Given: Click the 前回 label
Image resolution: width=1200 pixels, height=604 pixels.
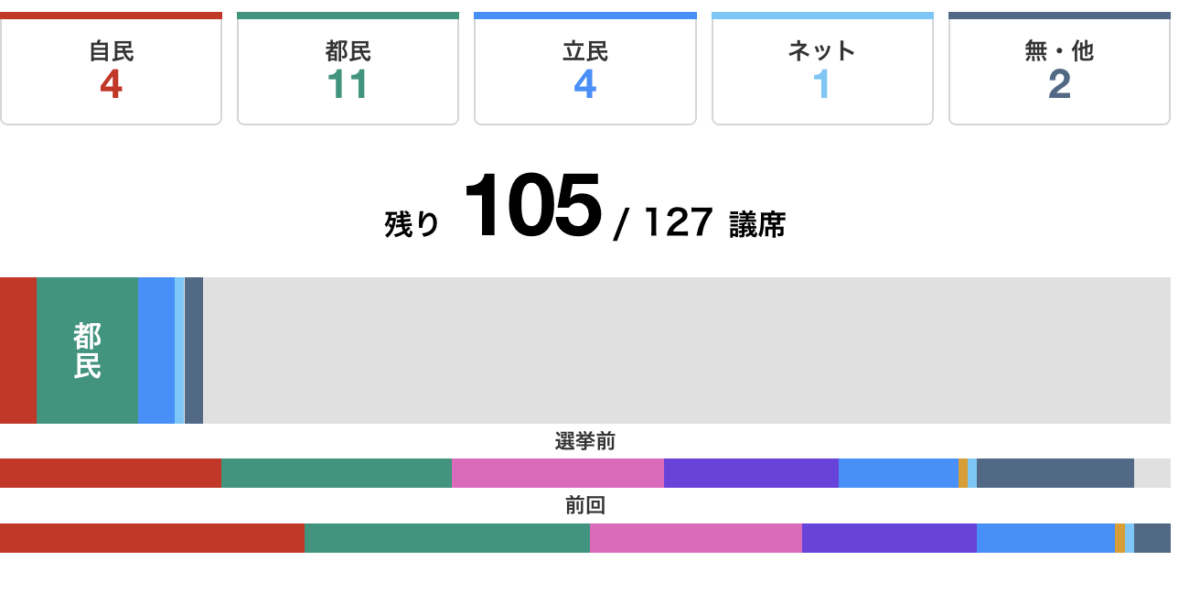Looking at the screenshot, I should coord(585,506).
